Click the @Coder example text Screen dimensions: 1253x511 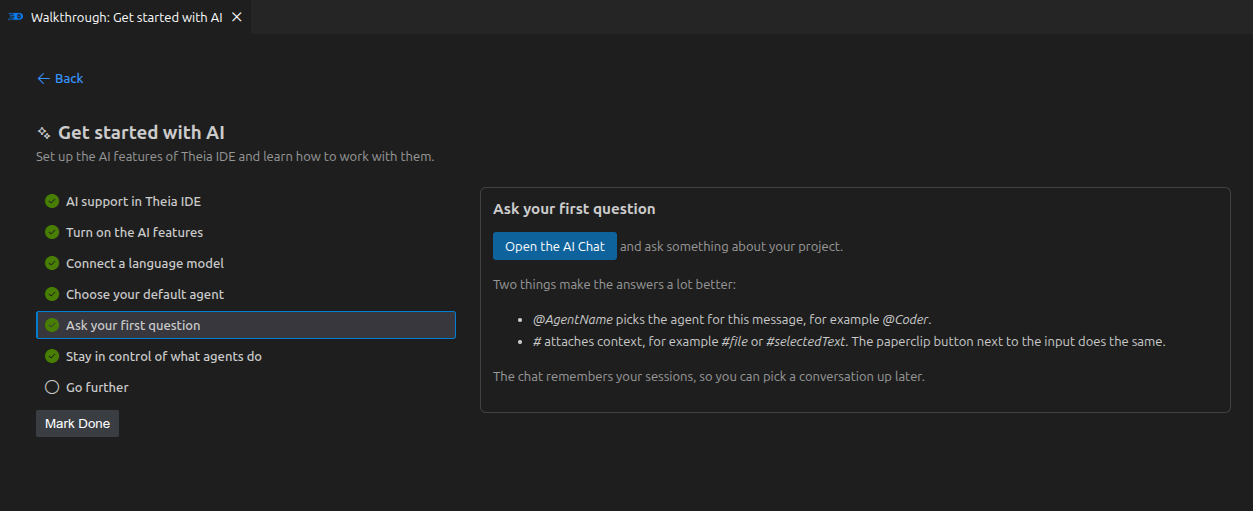tap(905, 319)
